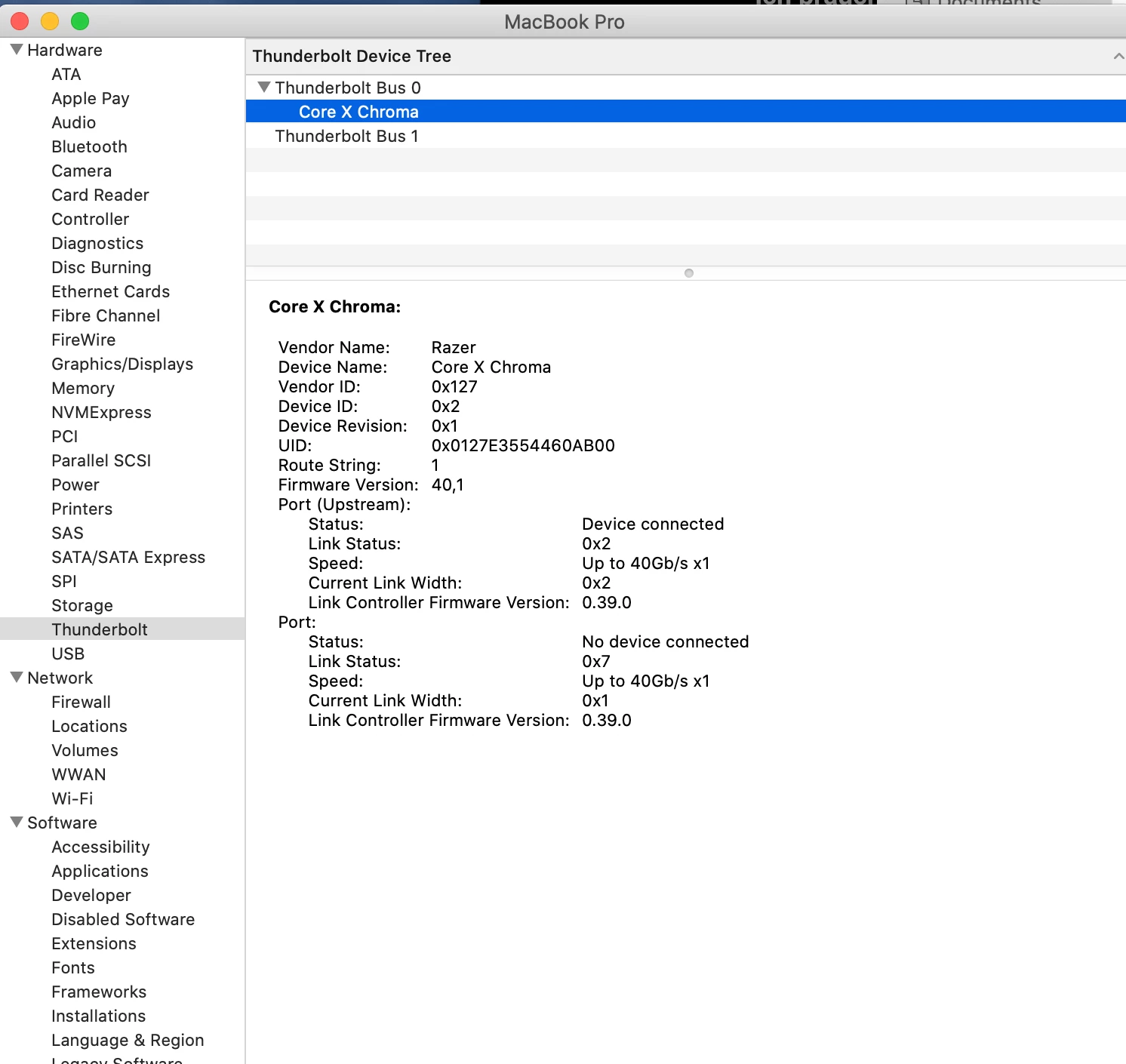Click the Software section label
The image size is (1126, 1064).
pos(62,823)
